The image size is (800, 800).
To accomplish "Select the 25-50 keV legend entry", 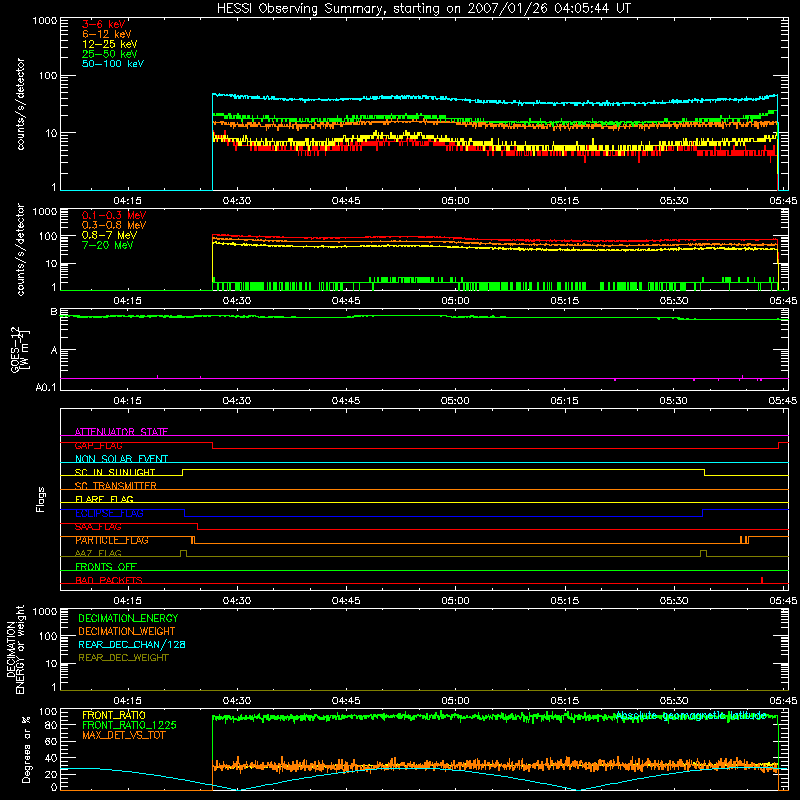I will tap(109, 54).
